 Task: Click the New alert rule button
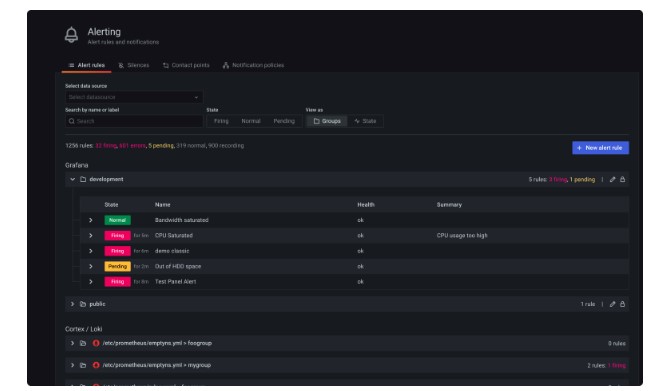tap(600, 148)
